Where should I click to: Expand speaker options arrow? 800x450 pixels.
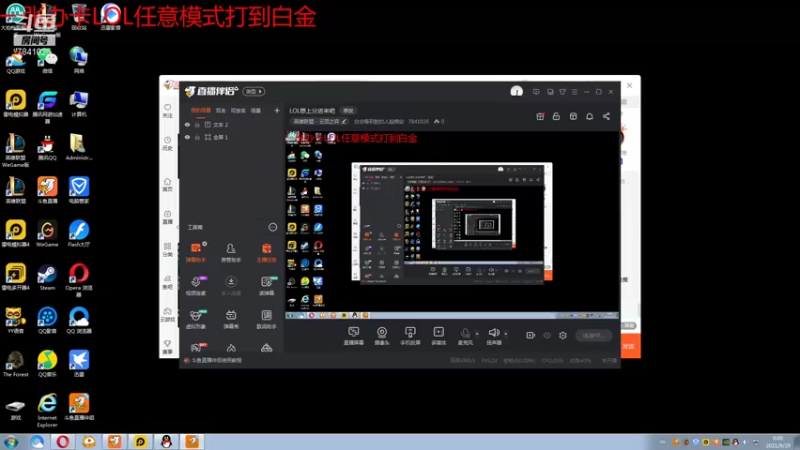506,334
